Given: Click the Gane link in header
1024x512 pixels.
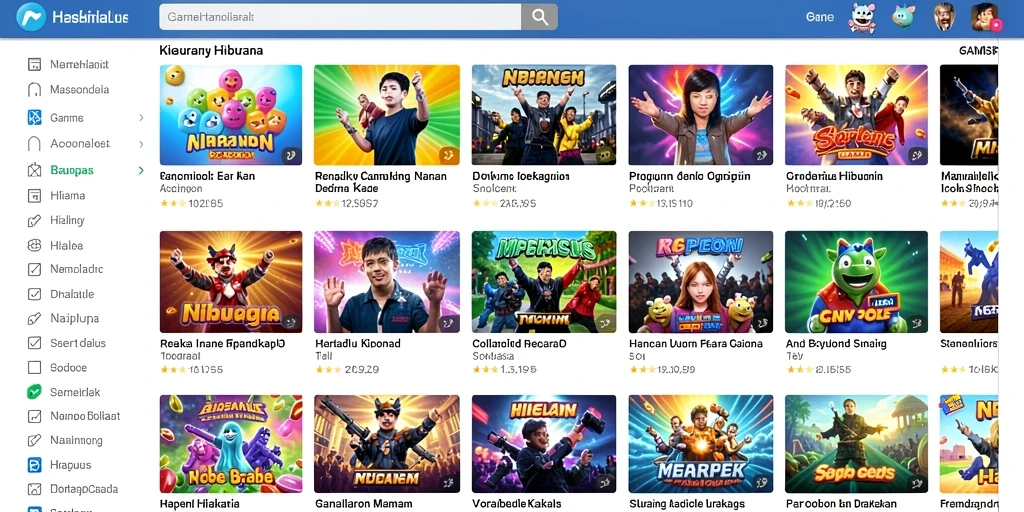Looking at the screenshot, I should point(820,17).
